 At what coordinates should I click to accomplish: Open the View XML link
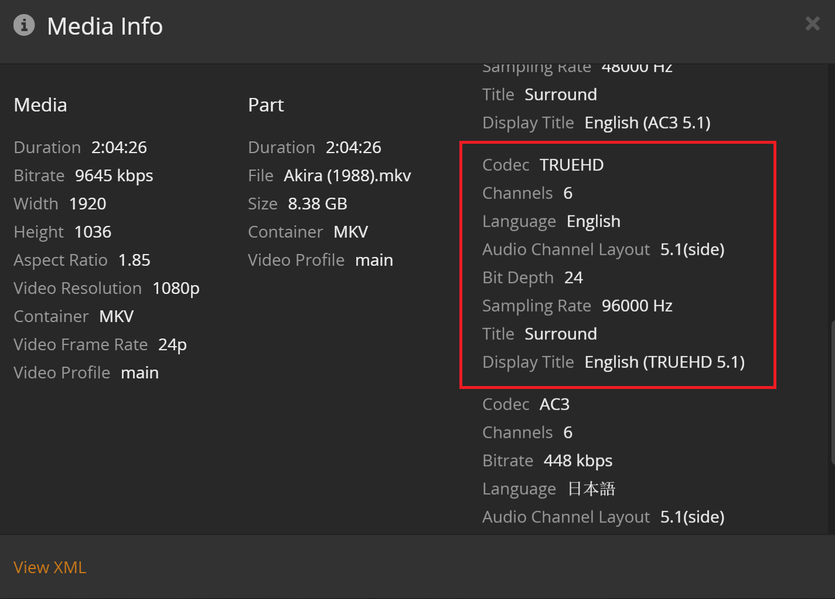click(50, 567)
